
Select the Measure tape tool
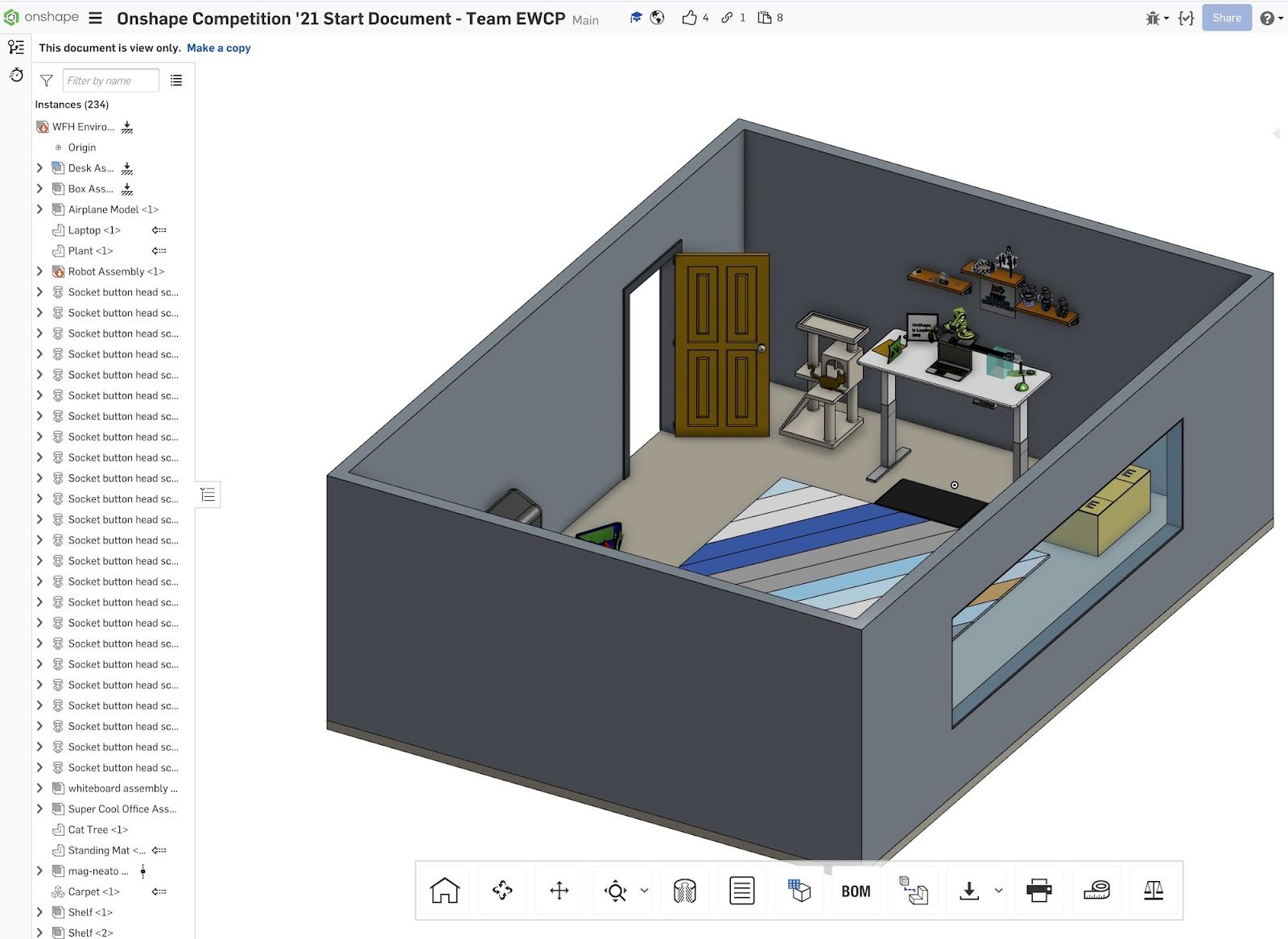tap(1096, 891)
